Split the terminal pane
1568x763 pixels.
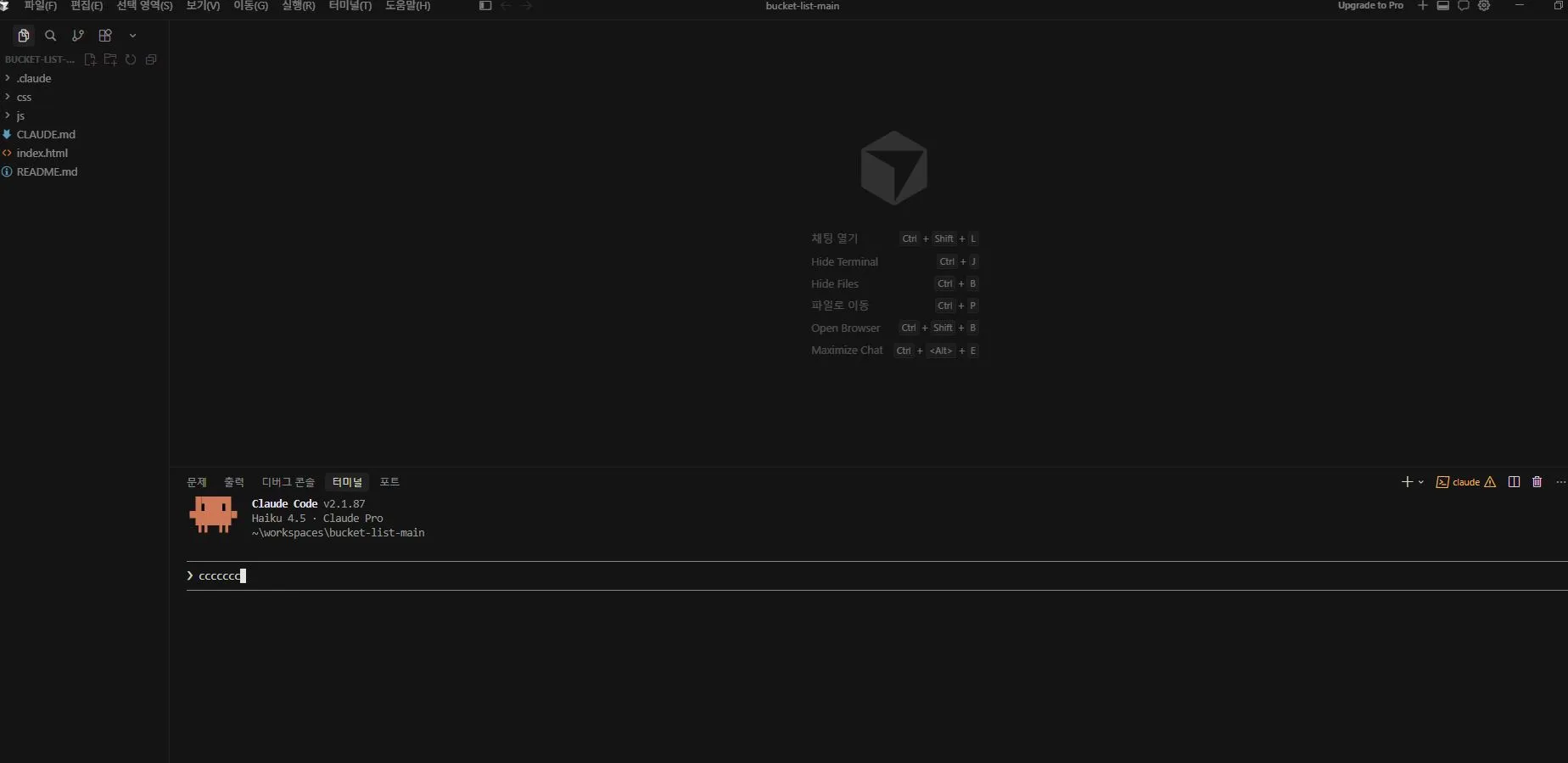pos(1514,482)
